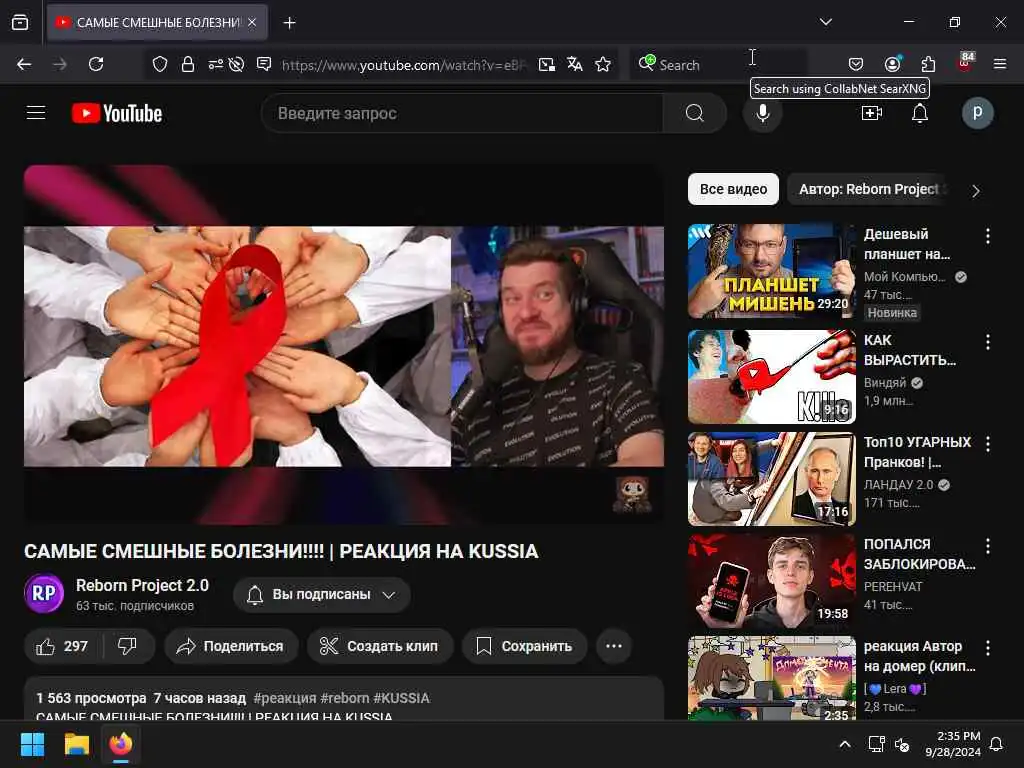Open the ad blocker extension showing 84
Screen dimensions: 1024x768
[x=965, y=63]
